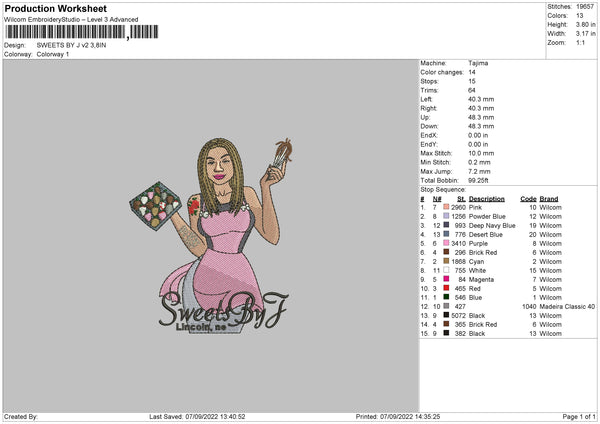Click the EndX value '0.00 in'
The image size is (600, 424).
pyautogui.click(x=478, y=135)
